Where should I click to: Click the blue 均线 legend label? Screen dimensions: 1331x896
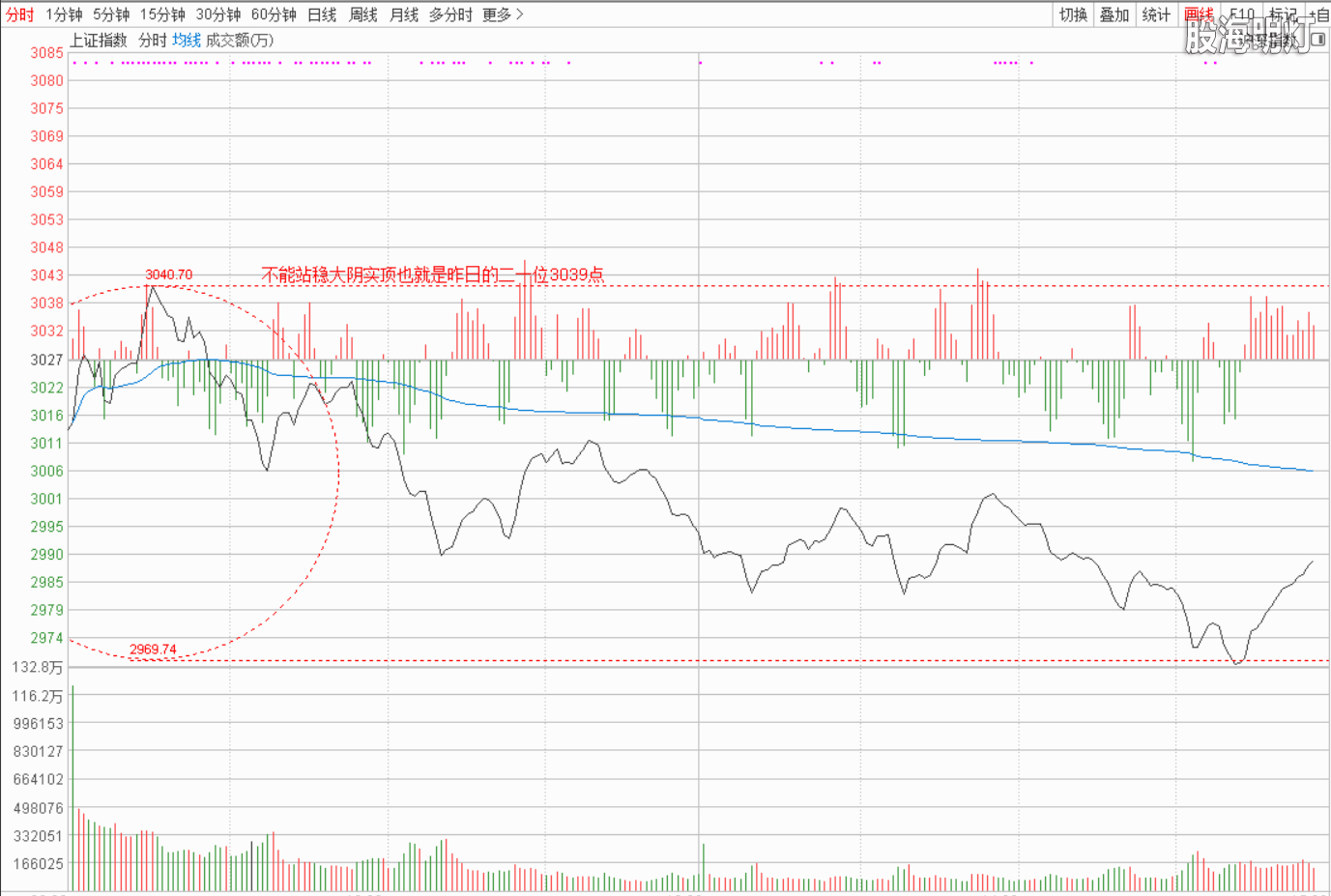pos(187,40)
